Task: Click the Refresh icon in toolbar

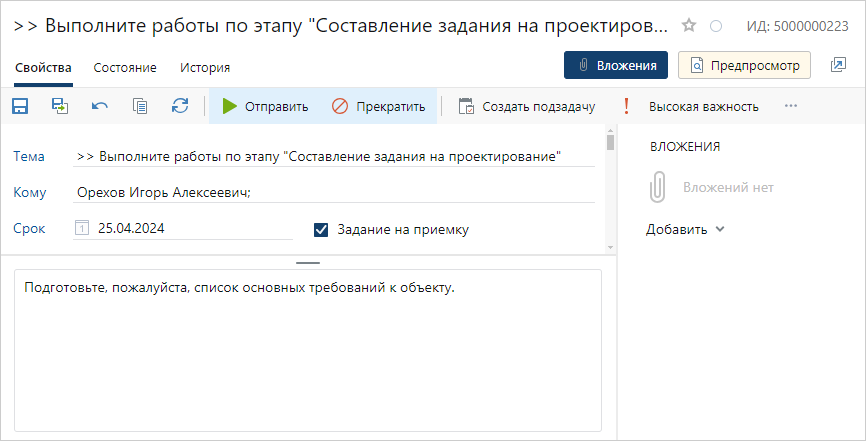Action: pos(180,106)
